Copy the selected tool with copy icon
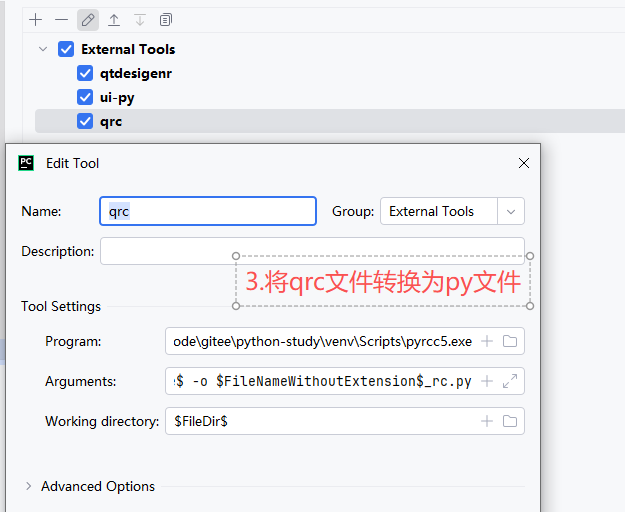625x512 pixels. click(x=166, y=20)
